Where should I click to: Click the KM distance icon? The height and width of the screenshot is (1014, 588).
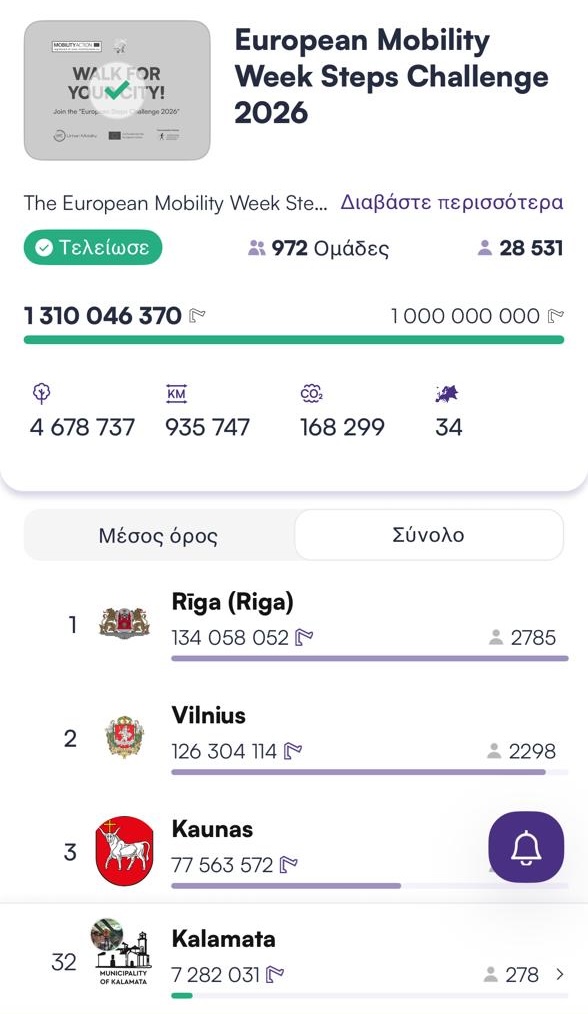[x=176, y=393]
